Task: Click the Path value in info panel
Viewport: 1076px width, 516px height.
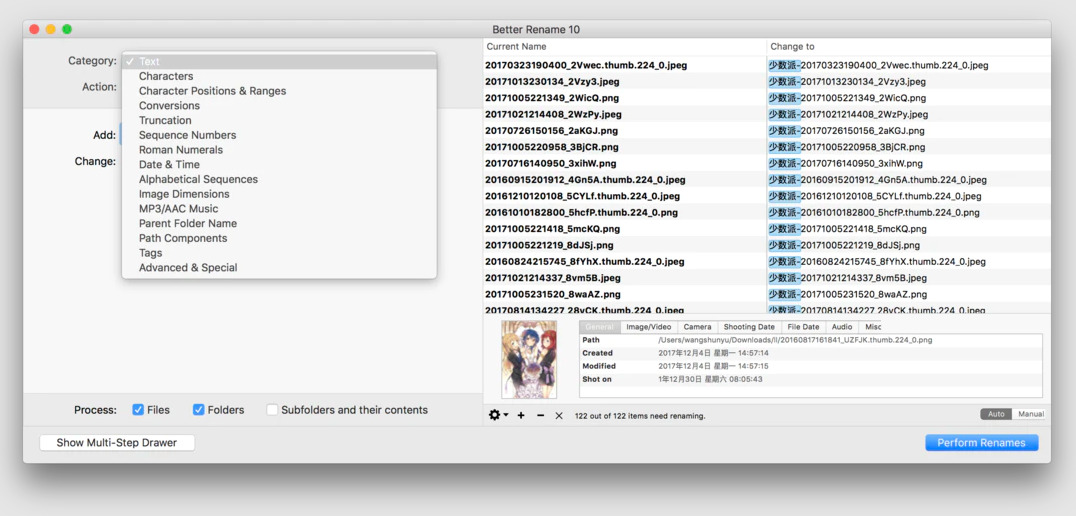Action: click(795, 340)
